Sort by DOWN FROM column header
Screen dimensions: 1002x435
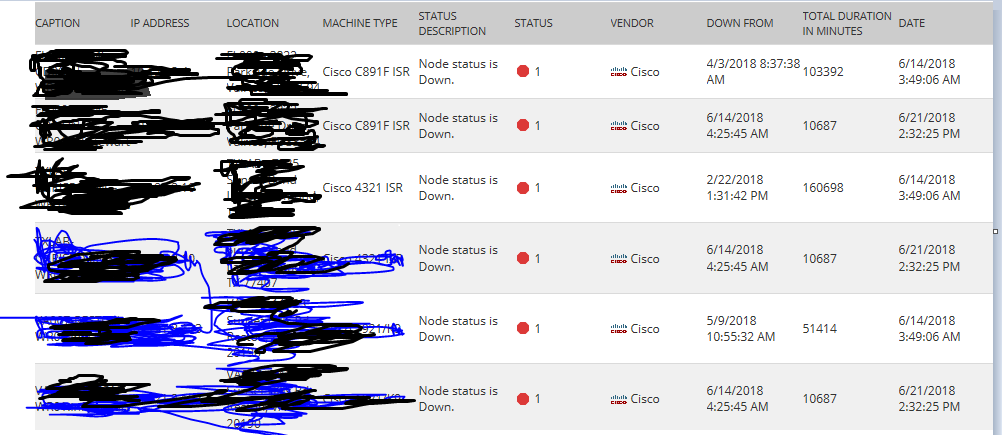point(740,23)
